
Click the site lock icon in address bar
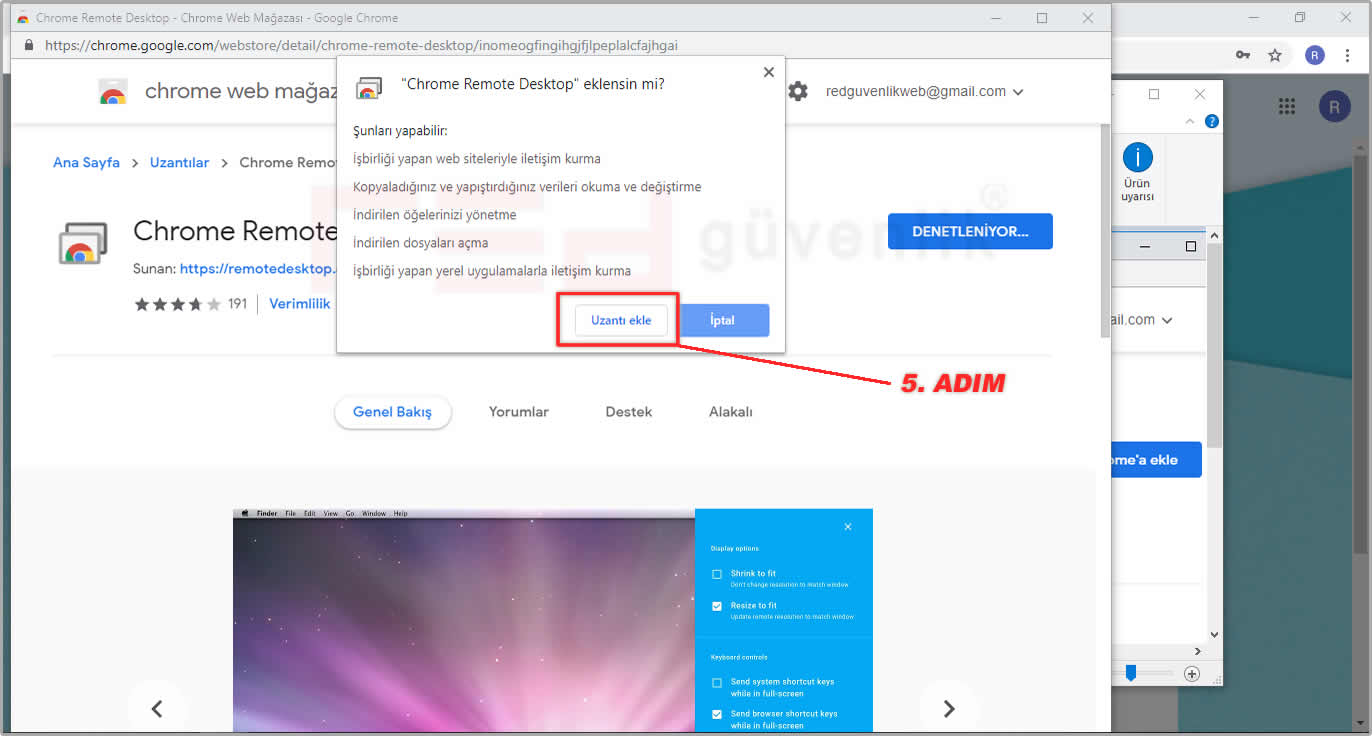point(28,45)
